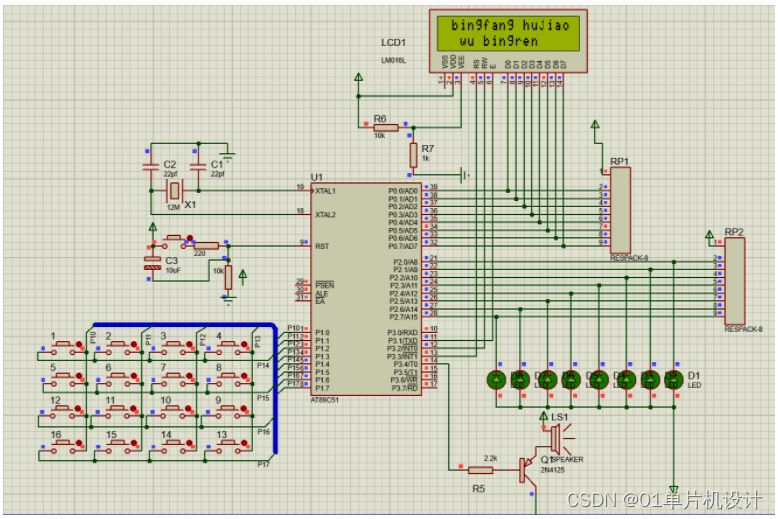
Task: Click keypad push button 3
Action: point(173,347)
